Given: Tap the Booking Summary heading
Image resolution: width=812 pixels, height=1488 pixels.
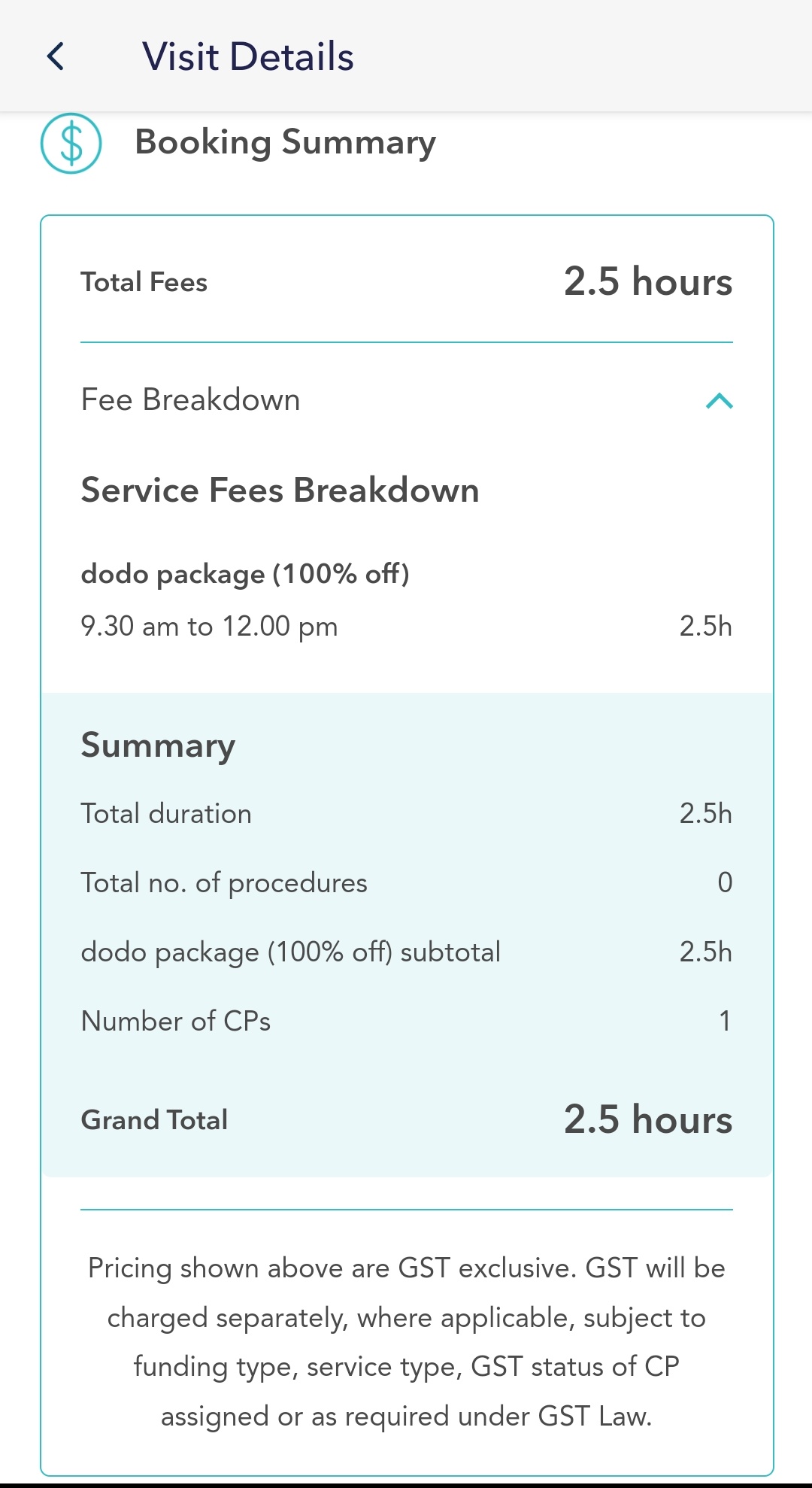Looking at the screenshot, I should [x=285, y=142].
